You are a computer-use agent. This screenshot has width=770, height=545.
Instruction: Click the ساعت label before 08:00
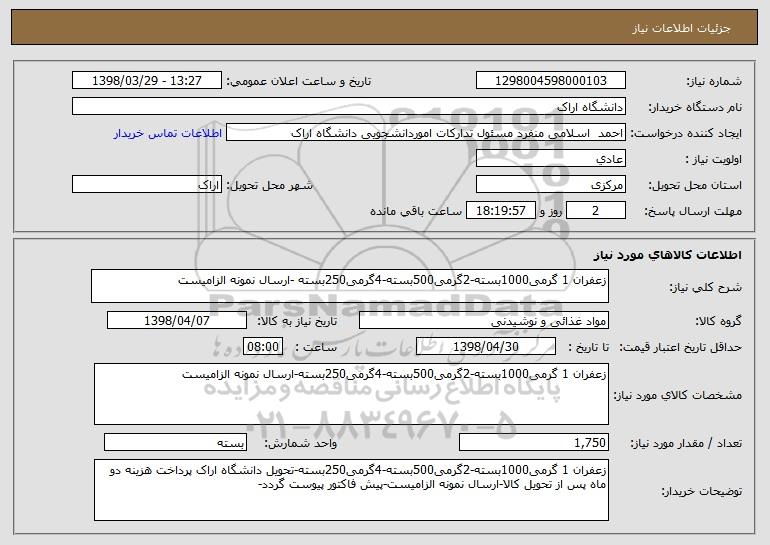point(316,347)
